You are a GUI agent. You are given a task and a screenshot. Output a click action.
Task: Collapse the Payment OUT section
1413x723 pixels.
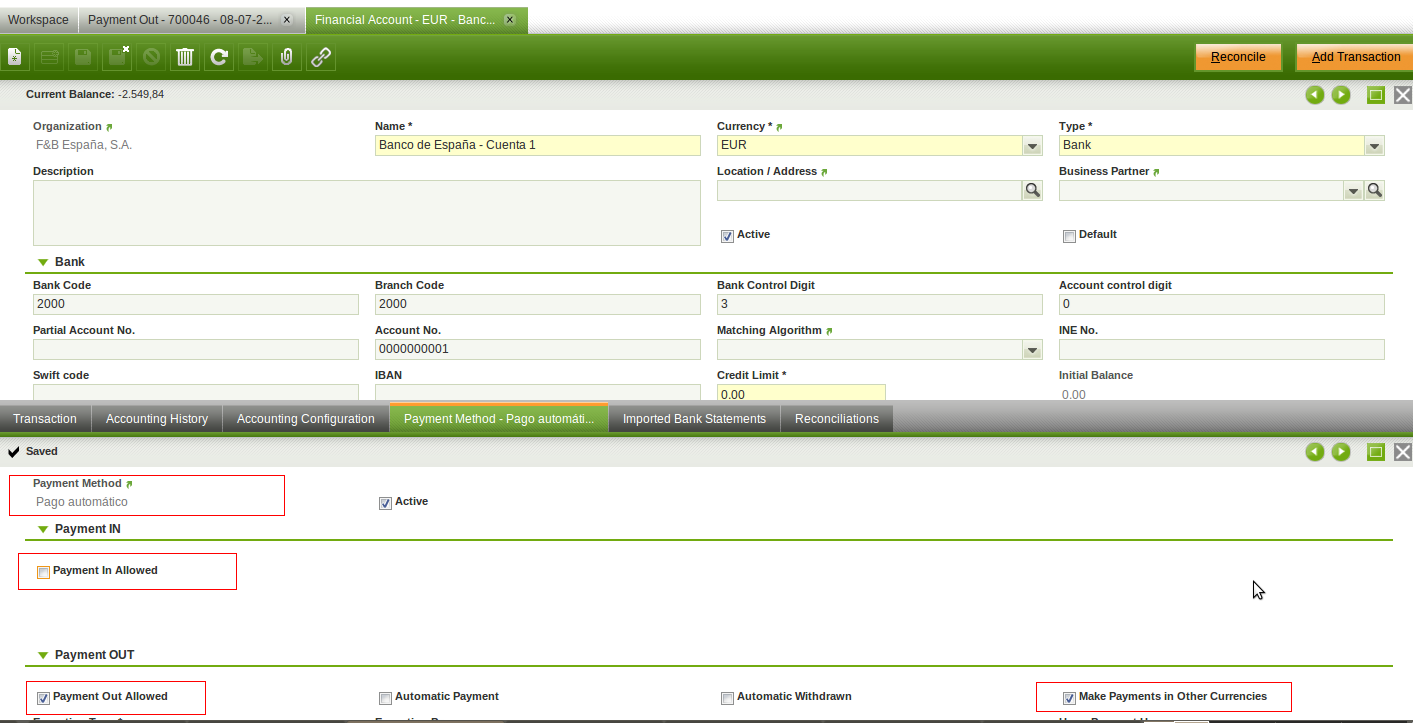(43, 655)
